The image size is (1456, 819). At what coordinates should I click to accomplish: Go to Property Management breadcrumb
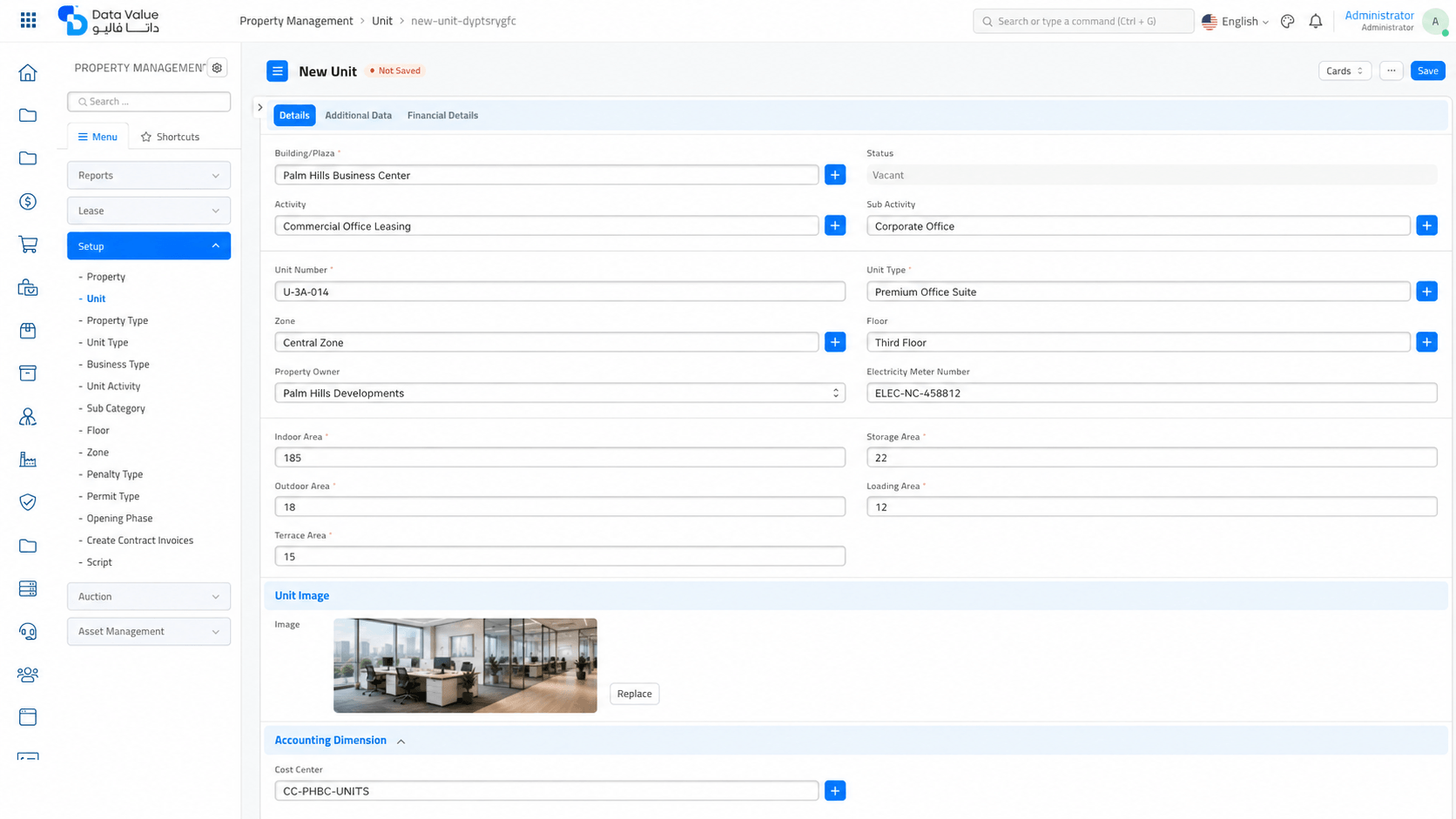(296, 21)
